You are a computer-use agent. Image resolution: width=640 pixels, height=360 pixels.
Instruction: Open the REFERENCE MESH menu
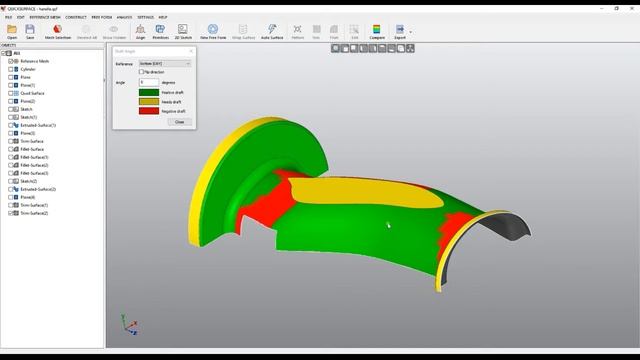tap(45, 18)
